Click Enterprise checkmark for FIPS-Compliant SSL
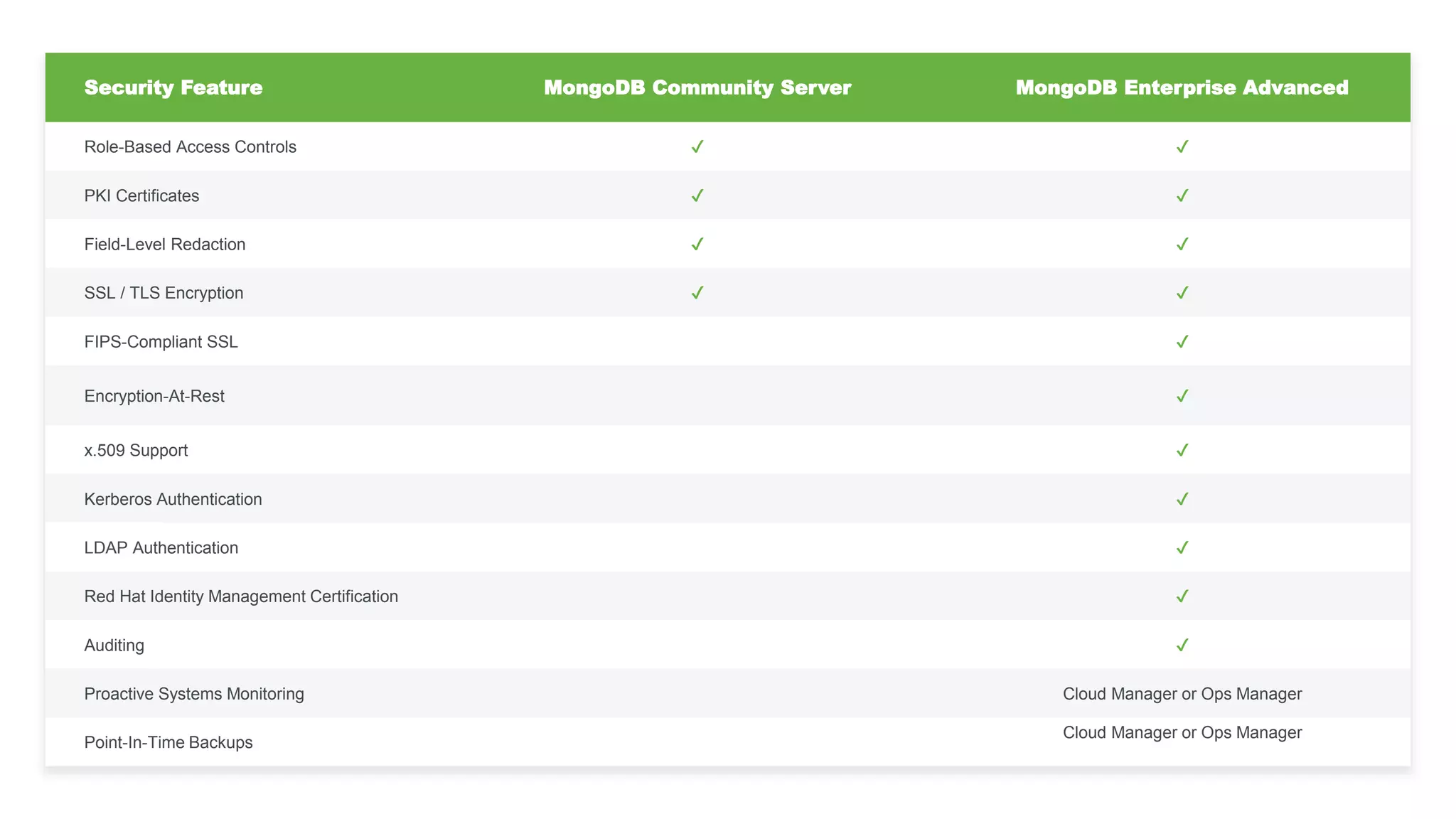This screenshot has width=1456, height=819. click(x=1182, y=342)
